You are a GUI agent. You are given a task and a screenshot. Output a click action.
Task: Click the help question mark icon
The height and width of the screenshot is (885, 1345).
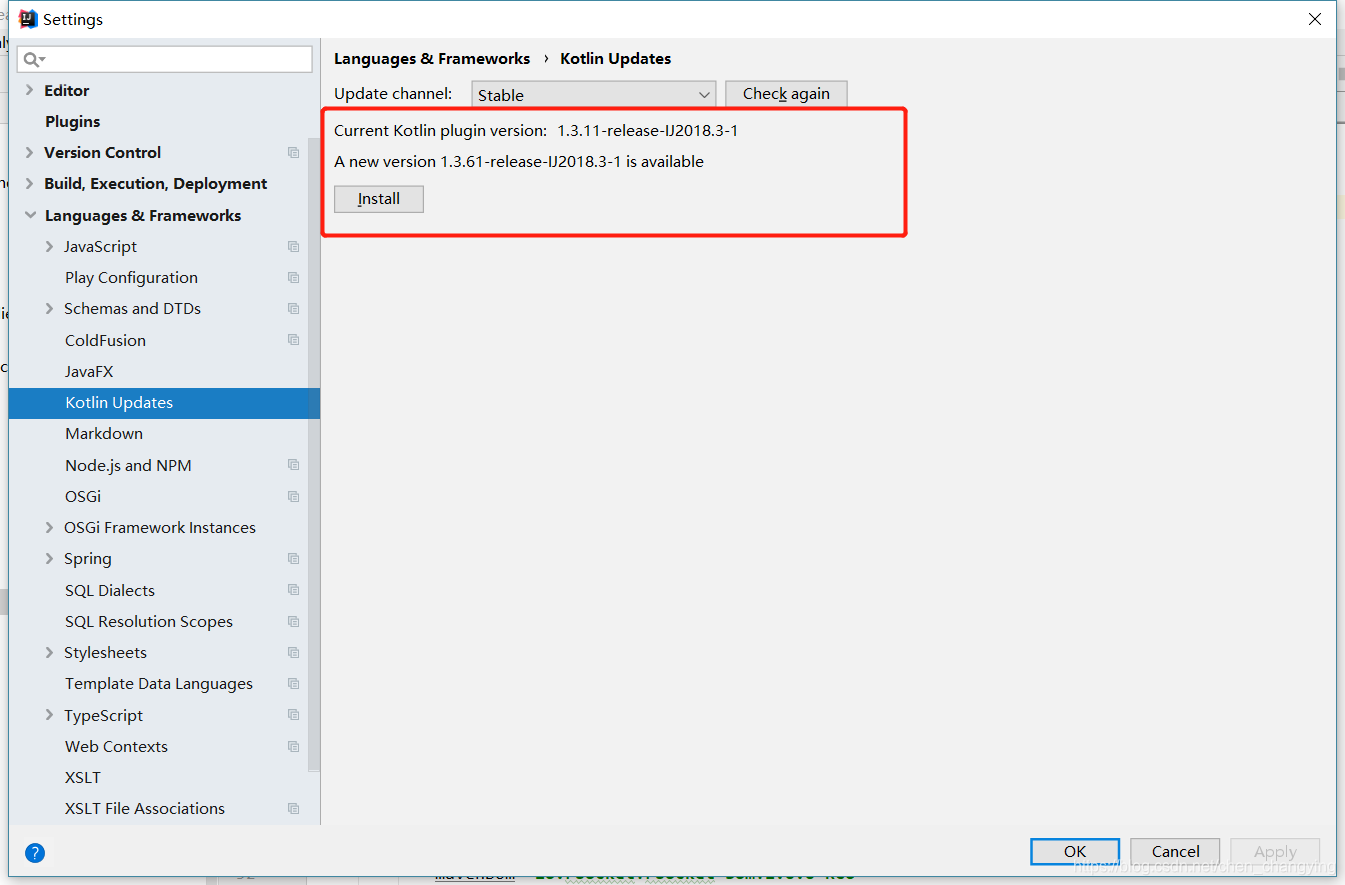coord(35,853)
